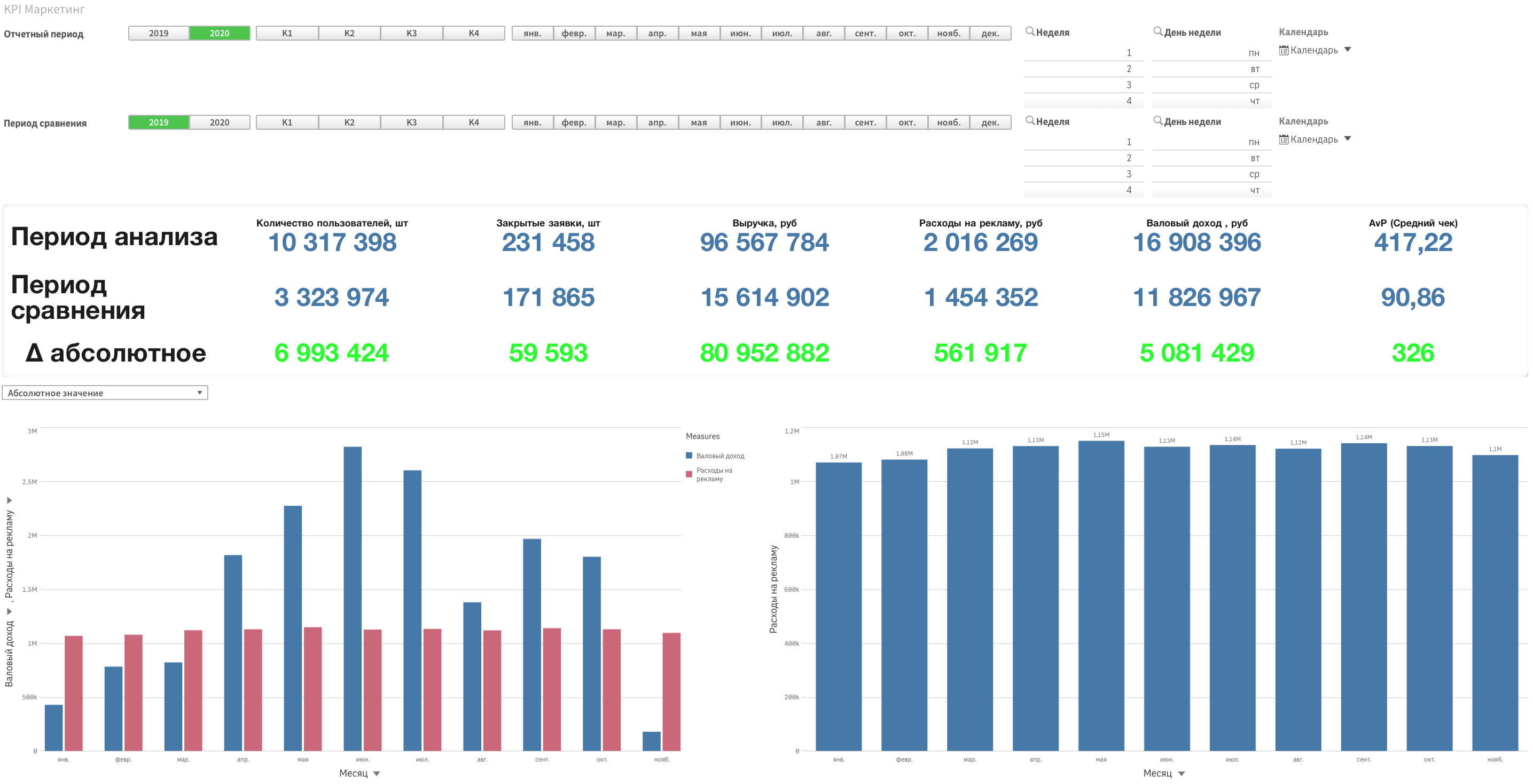Select 2019 in Отчетный период row
Viewport: 1533px width, 784px height.
point(158,33)
